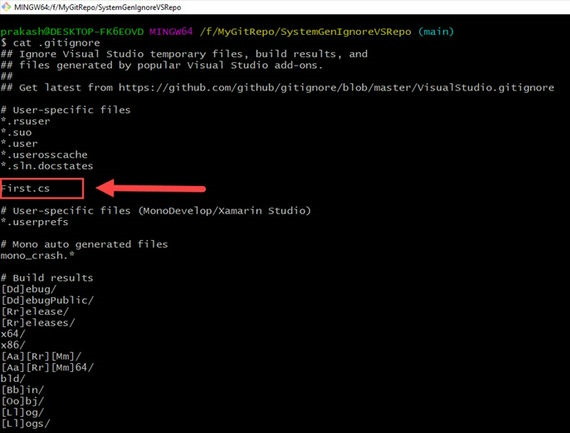Screen dimensions: 570x433
Task: Click the *.userprefs line
Action: tap(34, 222)
